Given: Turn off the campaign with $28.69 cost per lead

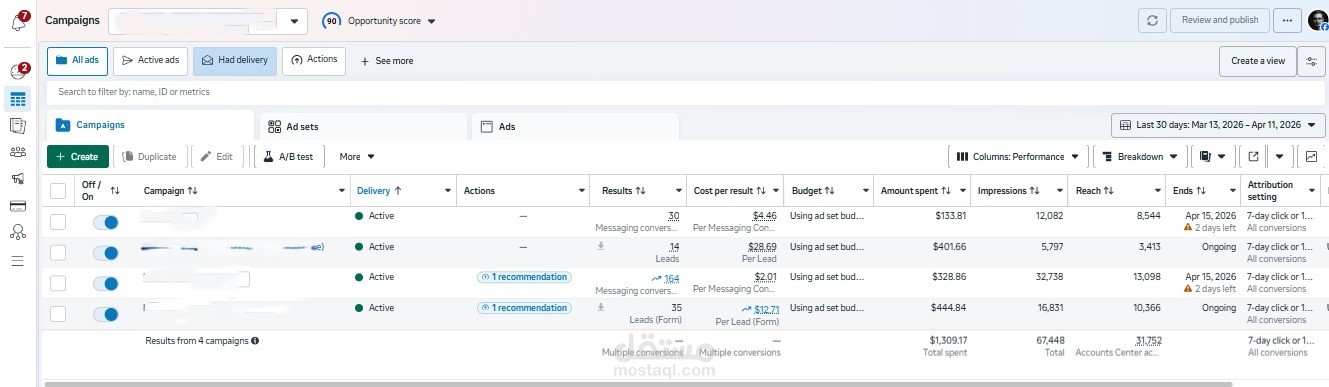Looking at the screenshot, I should (x=105, y=253).
